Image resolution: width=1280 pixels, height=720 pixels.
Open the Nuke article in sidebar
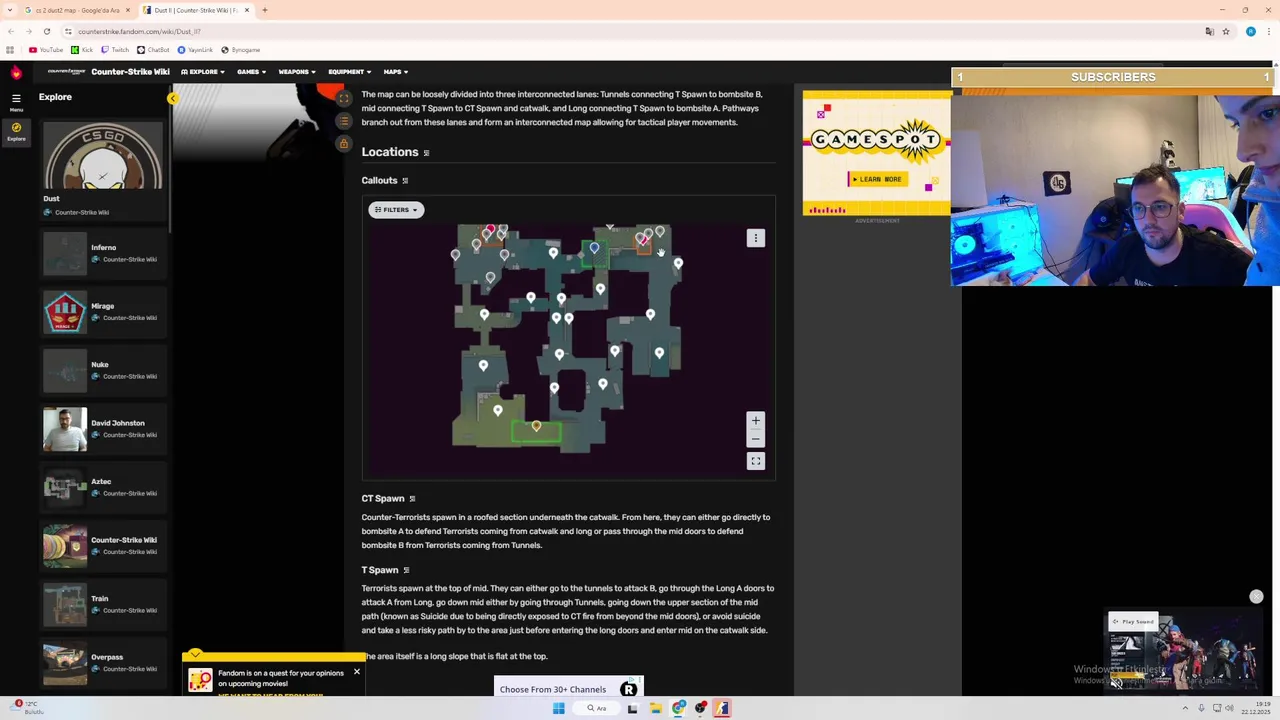pyautogui.click(x=102, y=370)
